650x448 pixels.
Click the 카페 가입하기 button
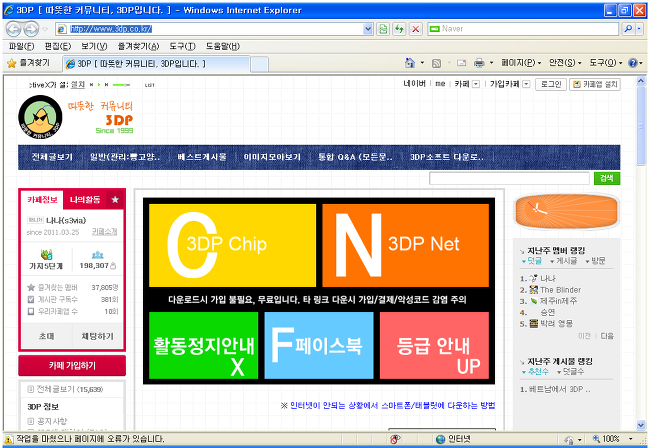pyautogui.click(x=72, y=366)
